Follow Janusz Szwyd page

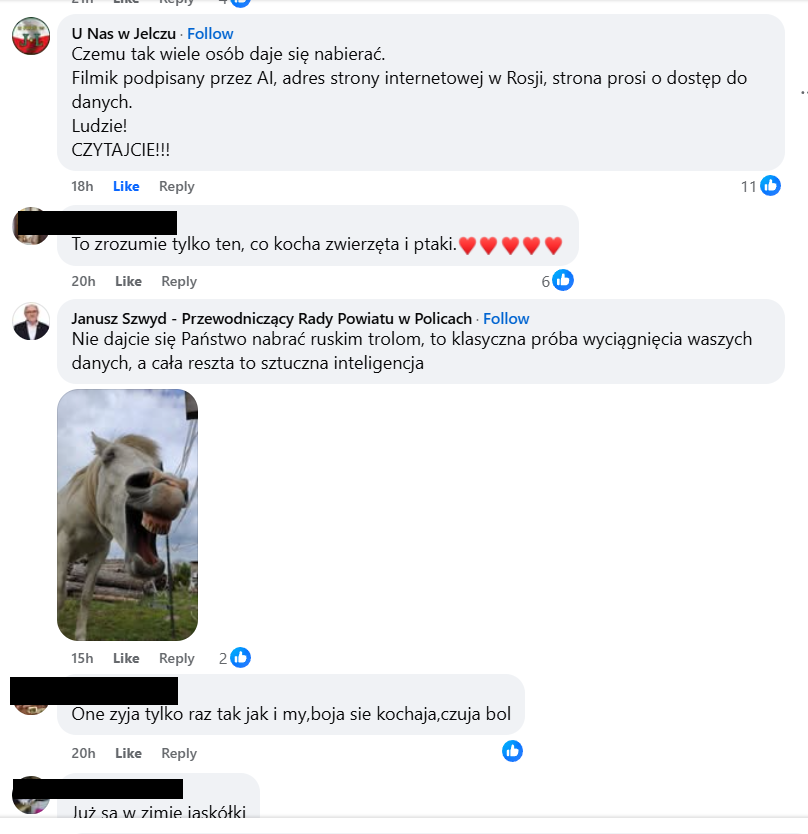click(506, 319)
